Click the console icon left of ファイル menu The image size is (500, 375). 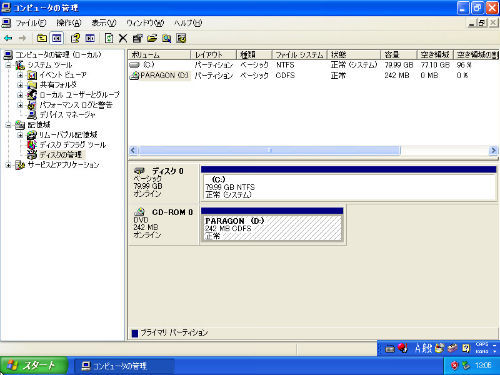tap(6, 23)
